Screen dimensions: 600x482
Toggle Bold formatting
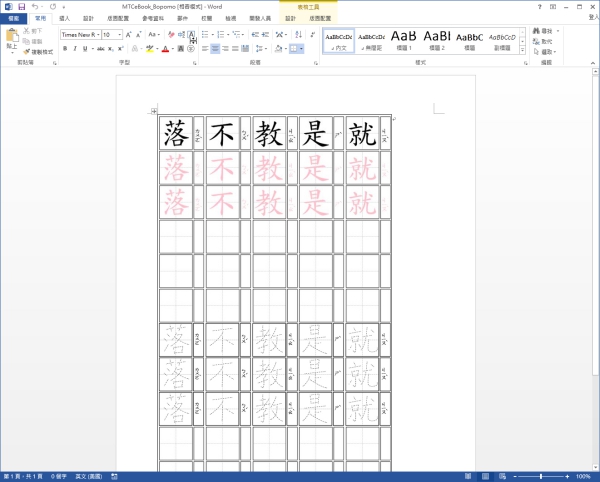(x=65, y=49)
